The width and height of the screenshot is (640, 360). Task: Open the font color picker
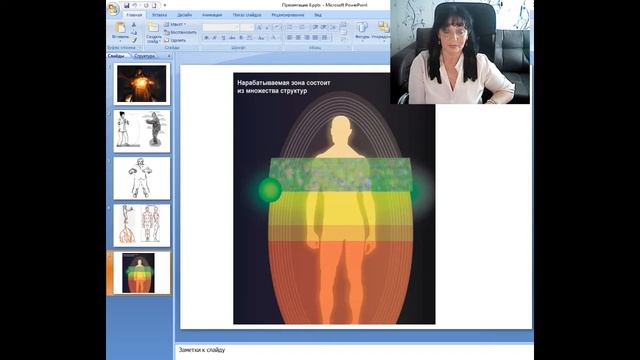[x=274, y=38]
